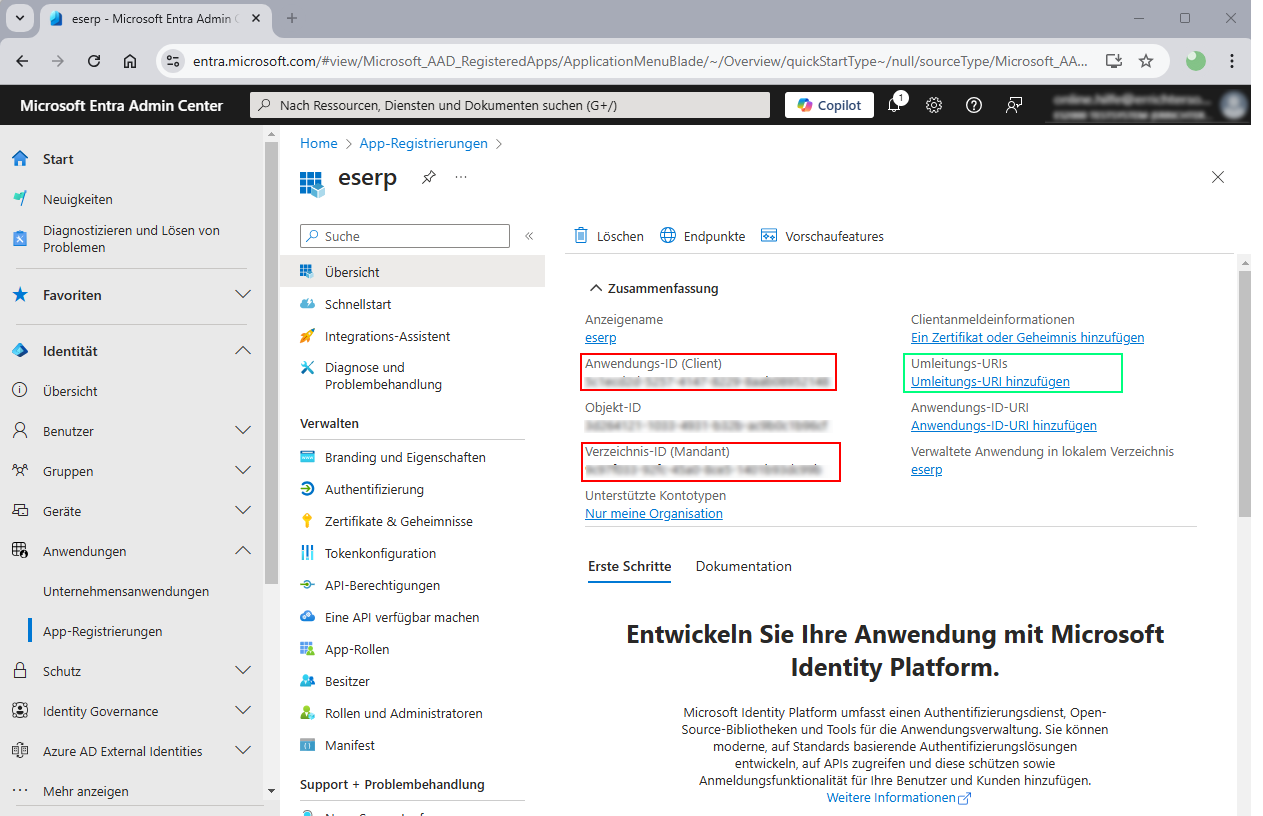Click the Anwendungen grid icon

(x=20, y=551)
